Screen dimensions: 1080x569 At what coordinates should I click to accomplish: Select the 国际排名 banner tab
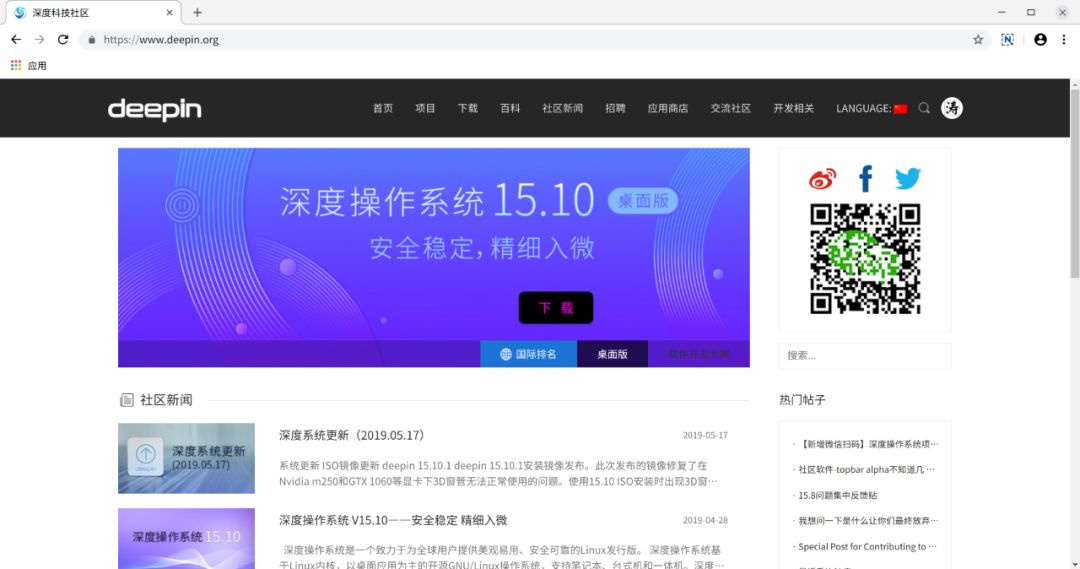point(528,354)
